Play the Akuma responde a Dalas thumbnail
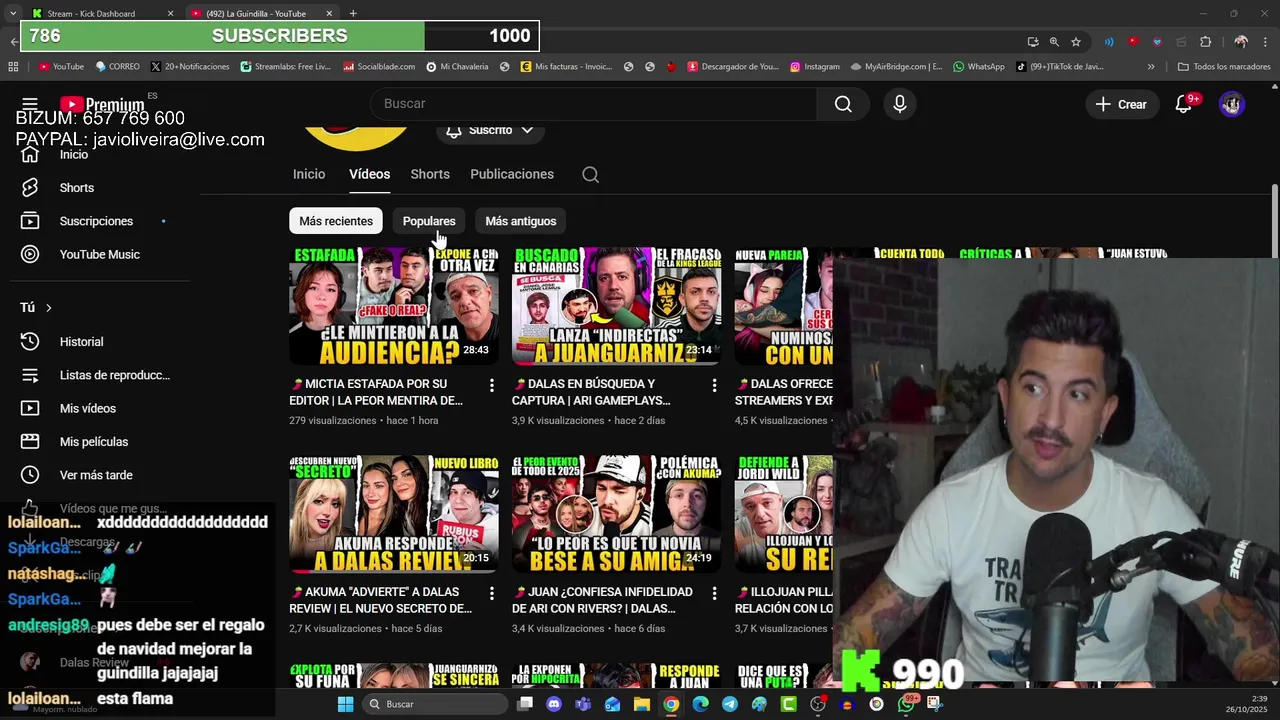1280x720 pixels. 394,514
